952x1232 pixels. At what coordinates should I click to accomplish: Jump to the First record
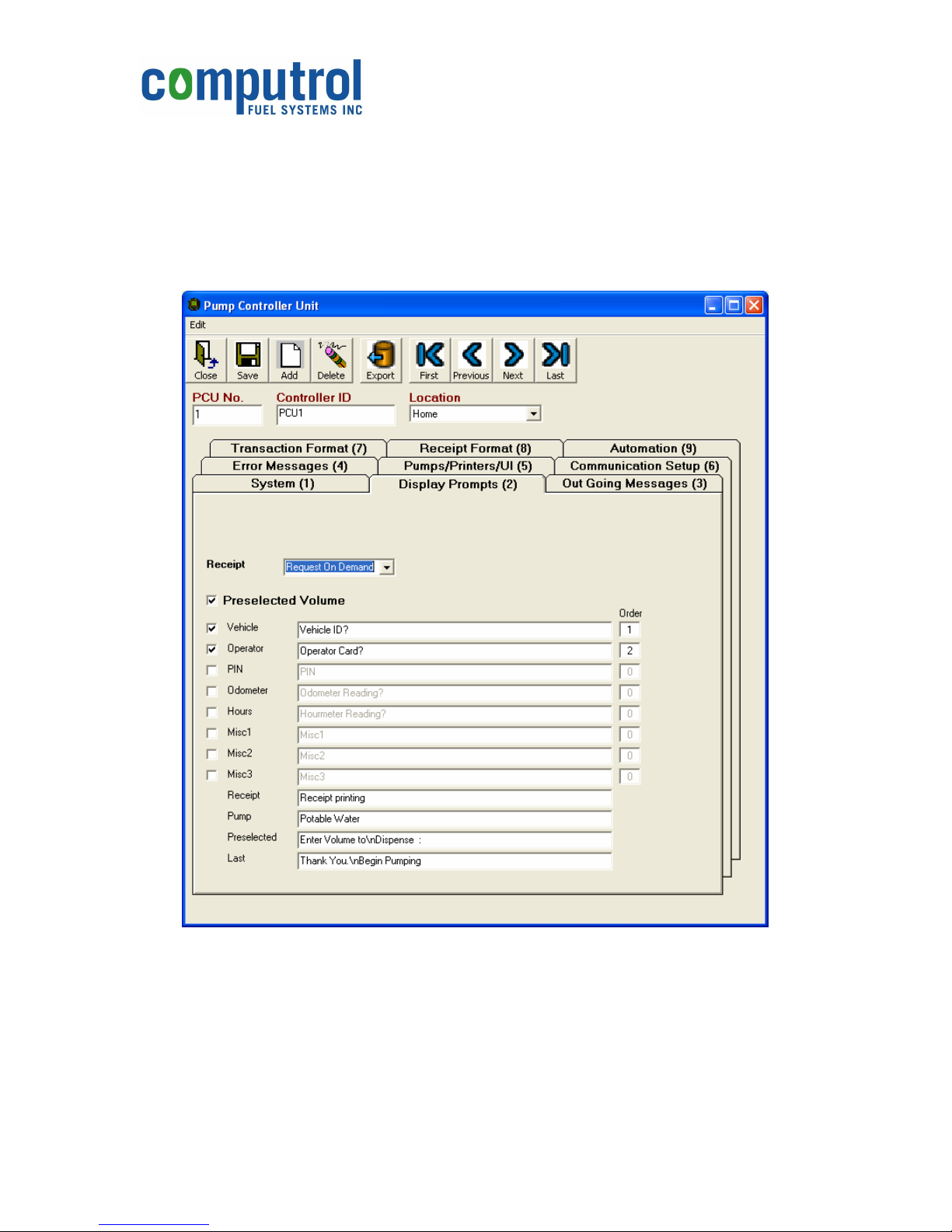coord(430,360)
